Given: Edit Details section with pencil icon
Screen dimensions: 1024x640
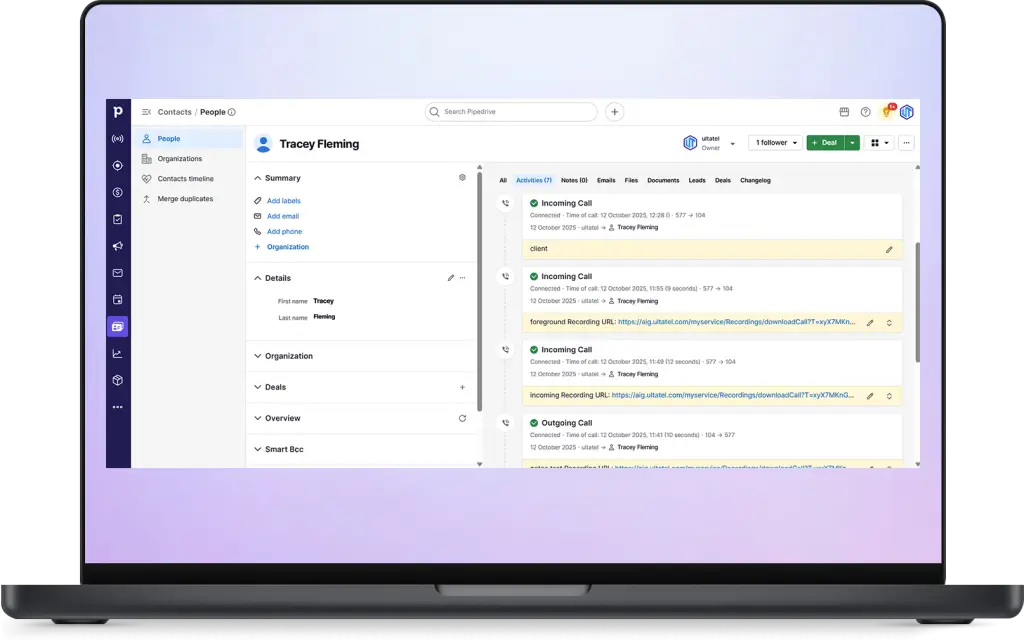Looking at the screenshot, I should pos(451,278).
